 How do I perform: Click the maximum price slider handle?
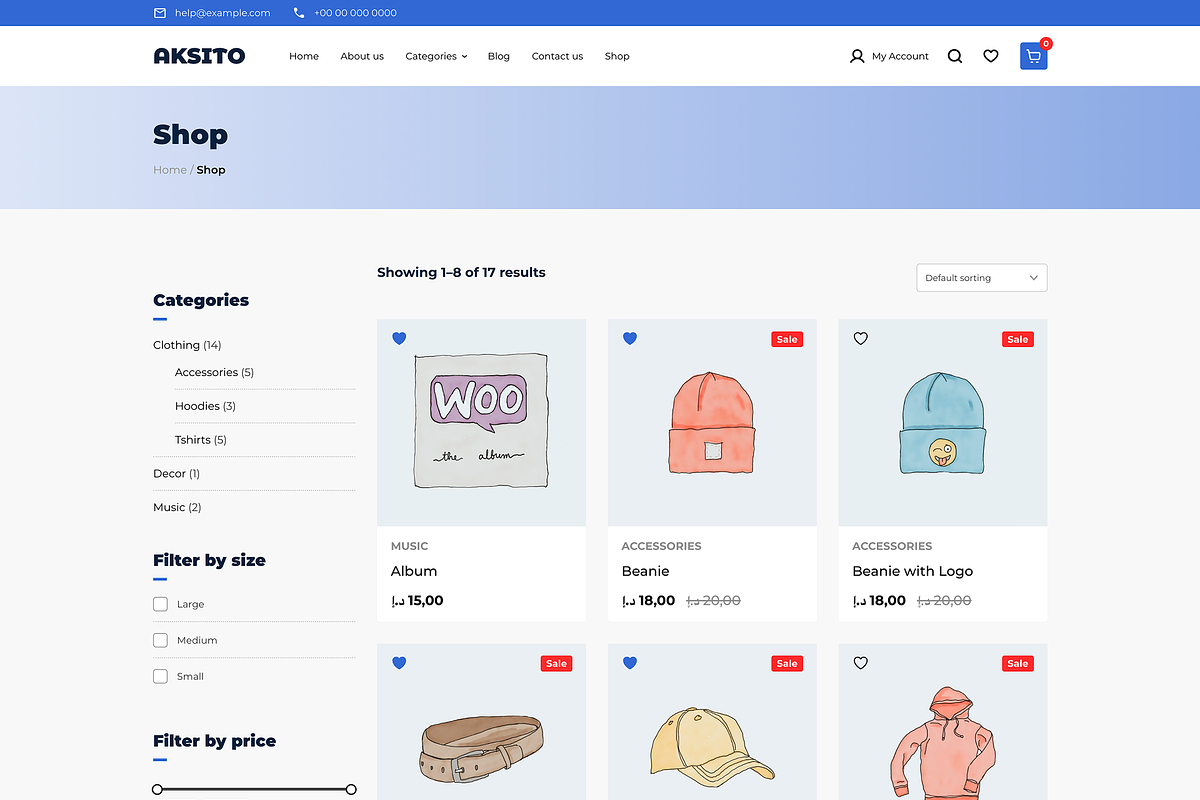[351, 790]
